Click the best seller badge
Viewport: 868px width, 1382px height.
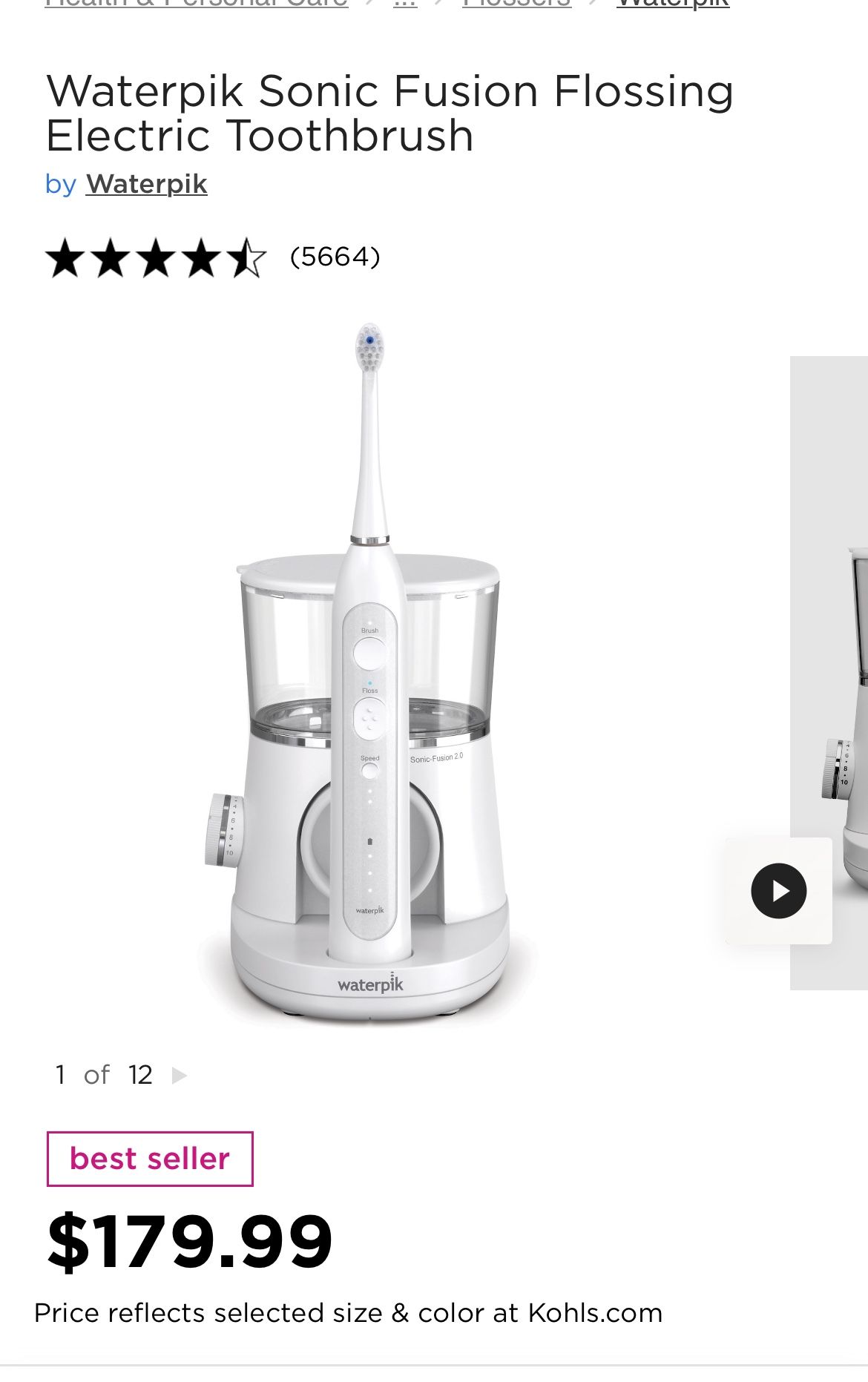pyautogui.click(x=150, y=1159)
